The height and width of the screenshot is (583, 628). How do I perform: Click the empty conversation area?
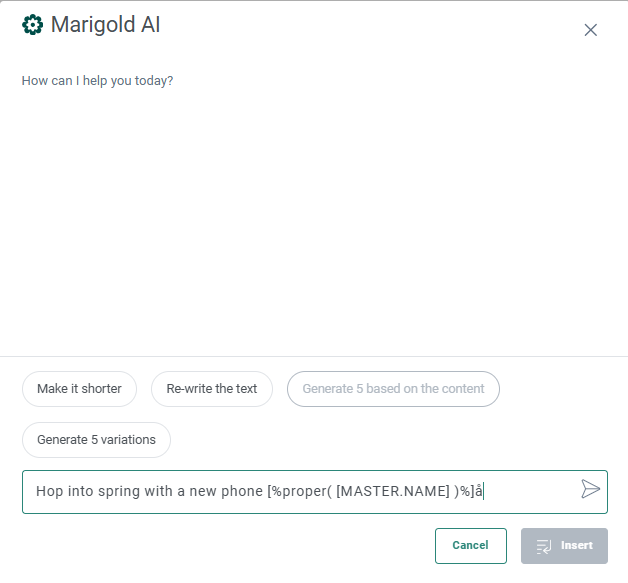[314, 220]
